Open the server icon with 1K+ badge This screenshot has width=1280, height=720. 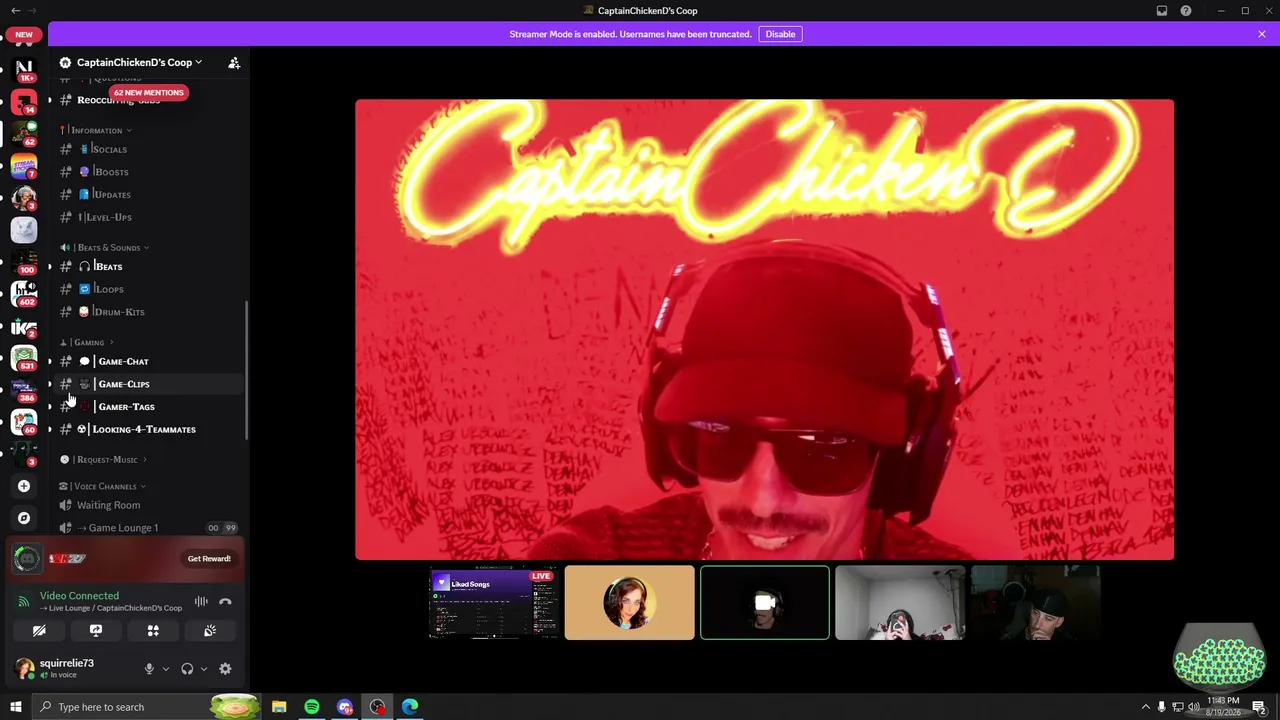pyautogui.click(x=24, y=69)
